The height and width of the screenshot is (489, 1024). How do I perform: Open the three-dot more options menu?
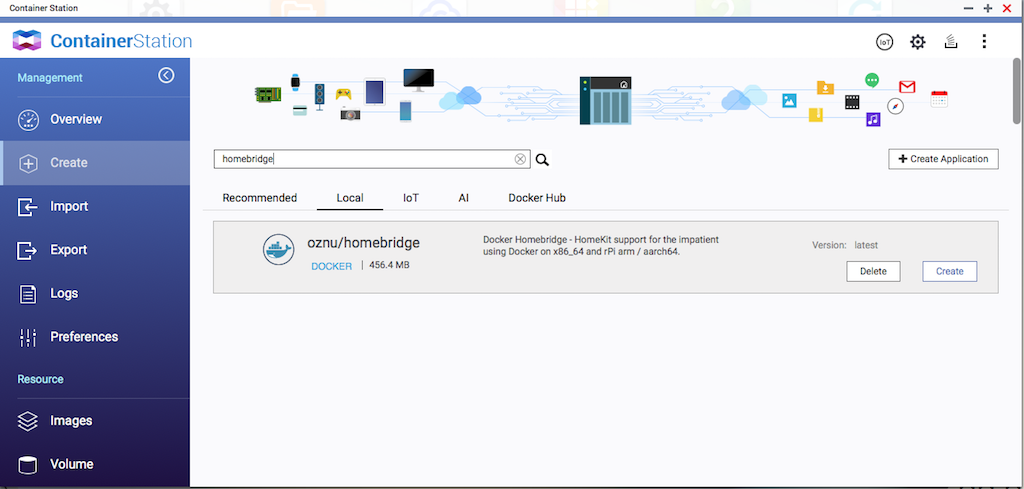click(984, 42)
